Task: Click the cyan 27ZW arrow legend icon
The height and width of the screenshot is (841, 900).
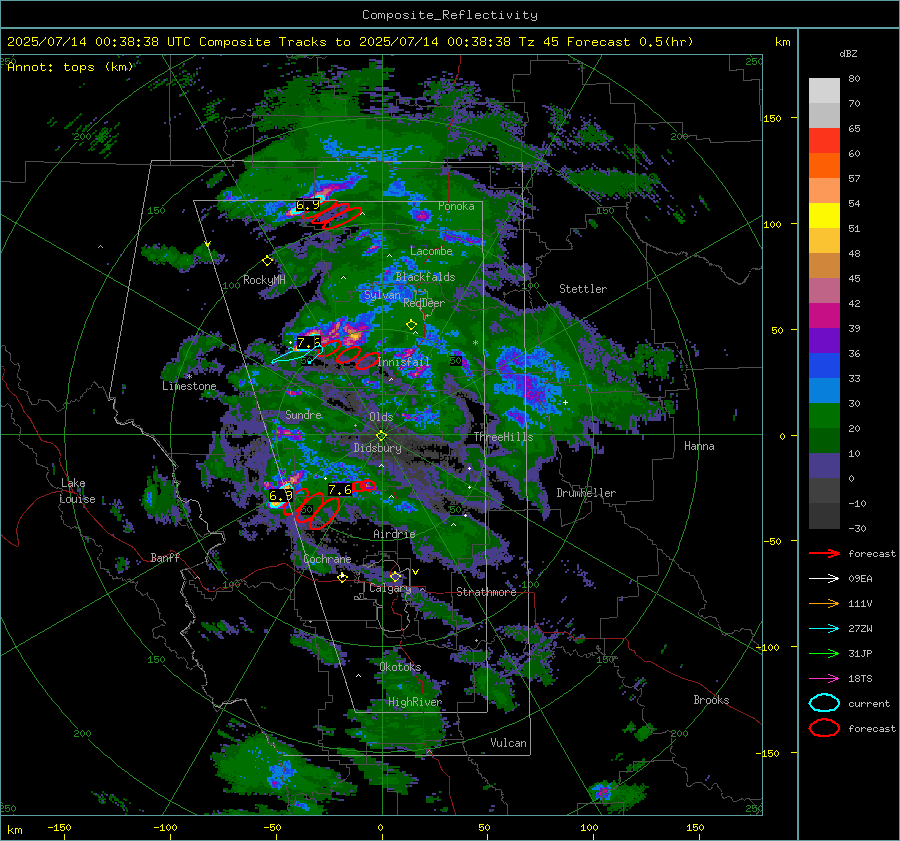Action: pos(824,629)
